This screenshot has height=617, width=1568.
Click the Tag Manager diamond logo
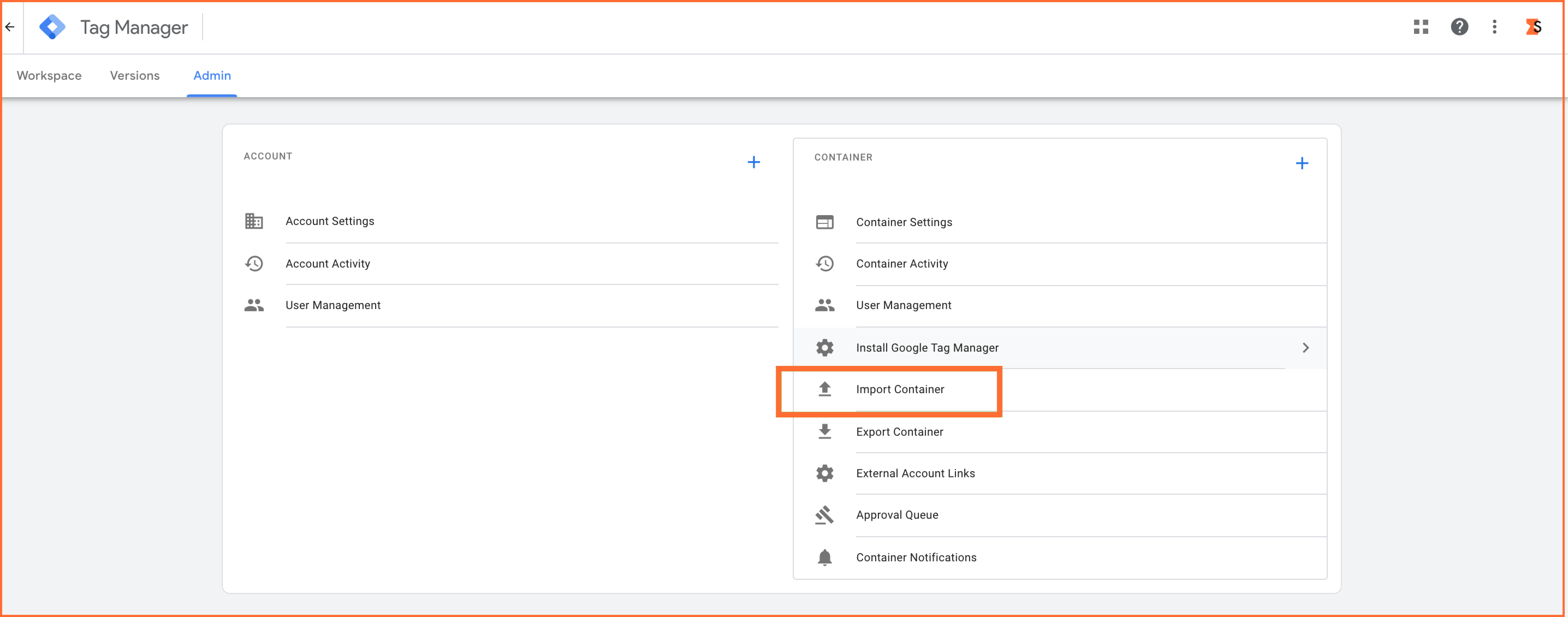pyautogui.click(x=52, y=27)
